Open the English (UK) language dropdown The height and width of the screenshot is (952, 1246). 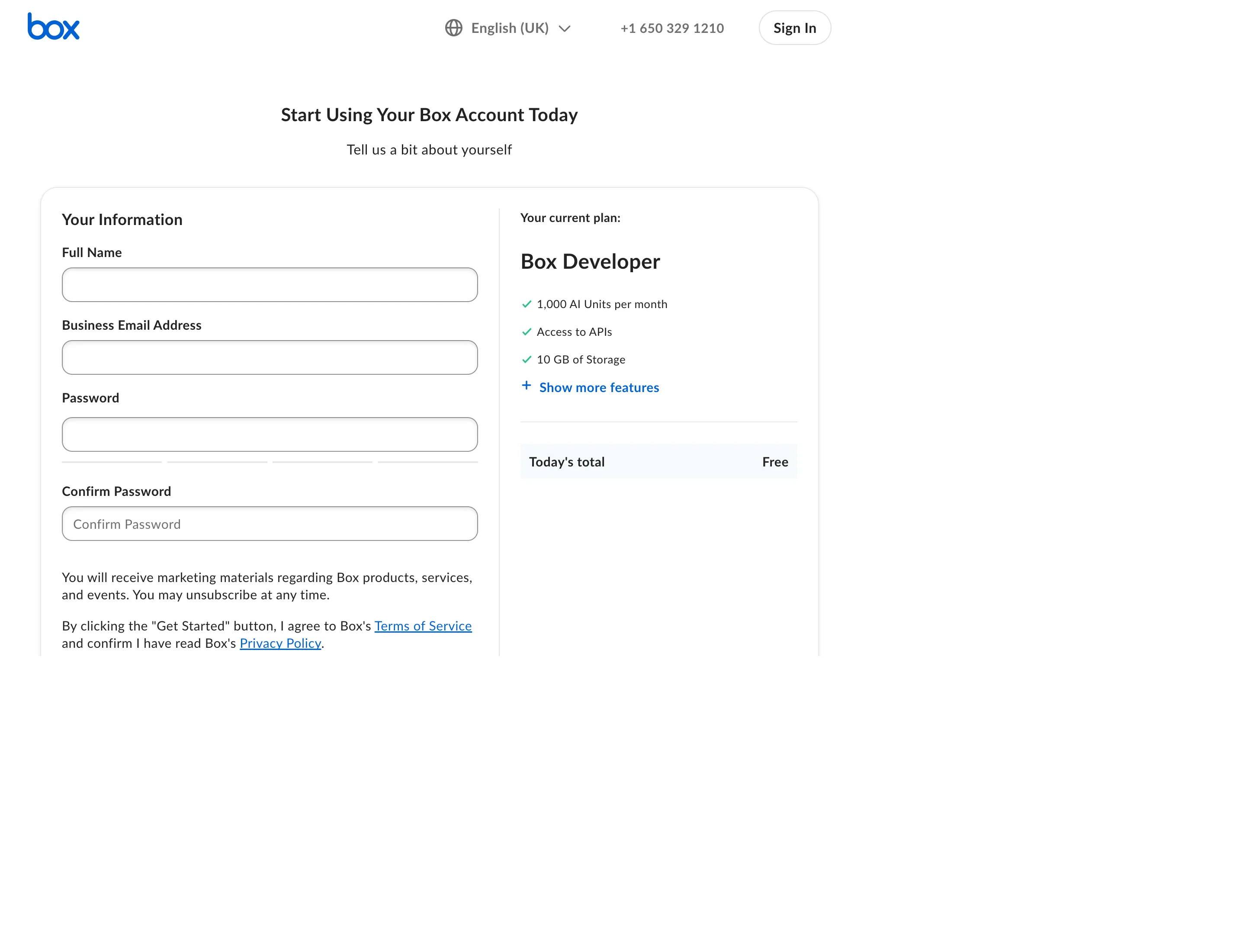(507, 28)
